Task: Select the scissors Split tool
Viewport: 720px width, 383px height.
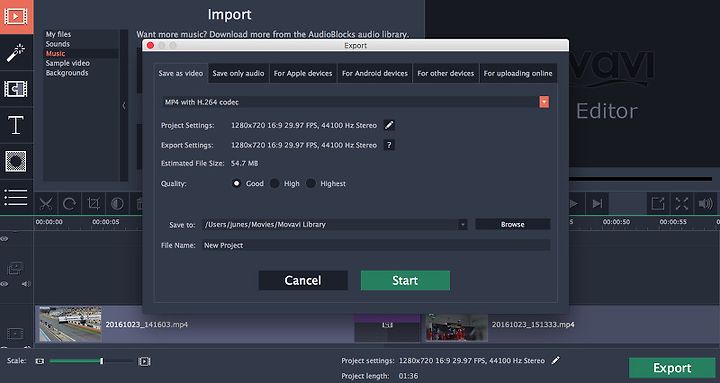Action: click(45, 203)
